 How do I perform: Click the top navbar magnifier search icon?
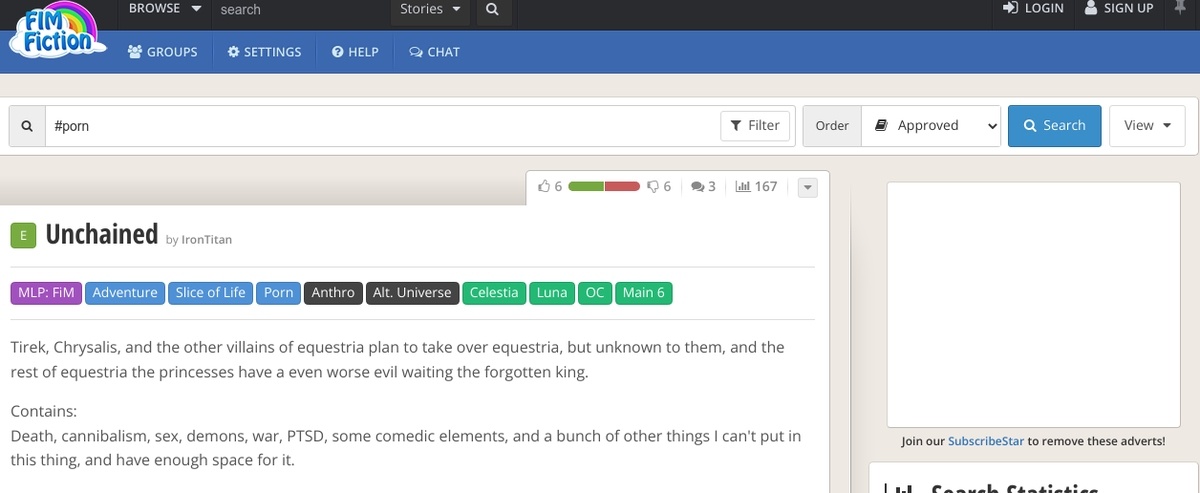coord(491,9)
